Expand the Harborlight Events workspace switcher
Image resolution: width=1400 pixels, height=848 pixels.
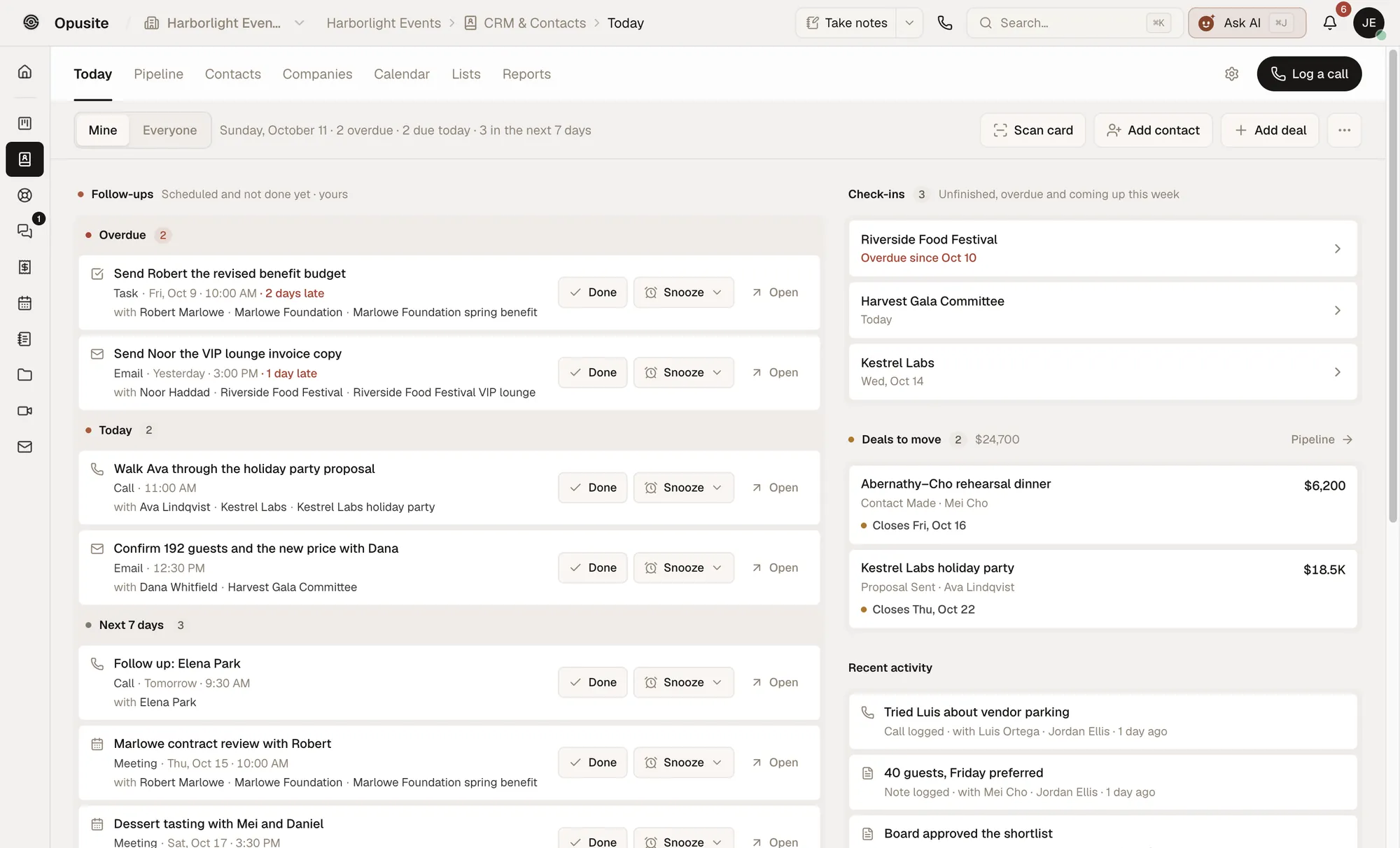225,22
